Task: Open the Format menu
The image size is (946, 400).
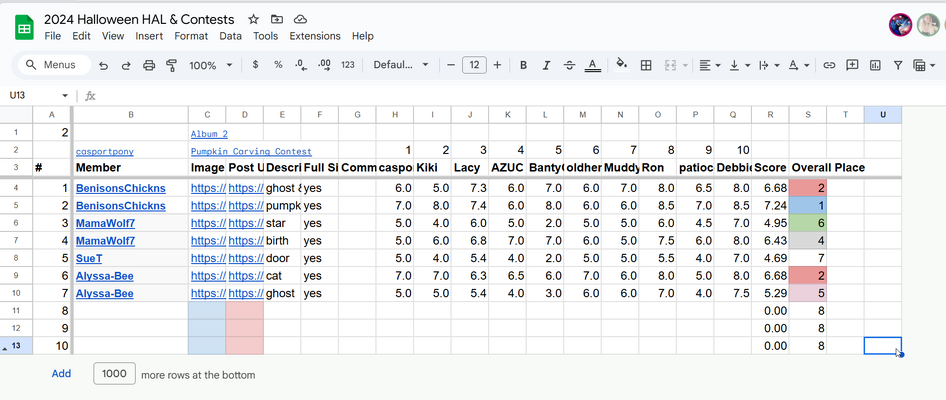Action: click(191, 36)
